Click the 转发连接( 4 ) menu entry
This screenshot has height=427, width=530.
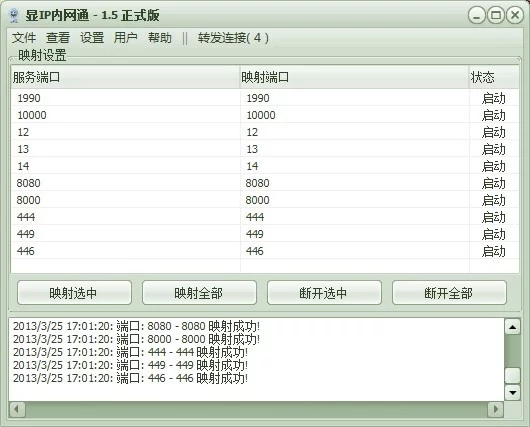pos(233,38)
